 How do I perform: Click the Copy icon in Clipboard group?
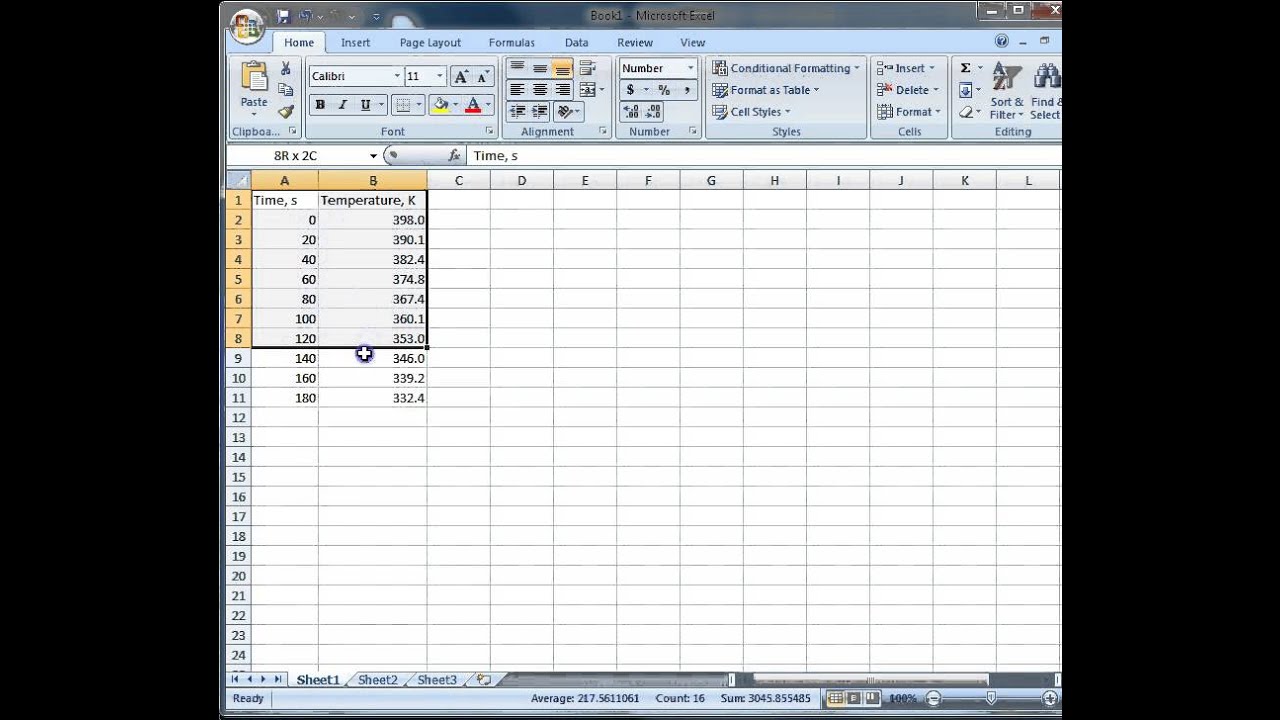pyautogui.click(x=285, y=90)
